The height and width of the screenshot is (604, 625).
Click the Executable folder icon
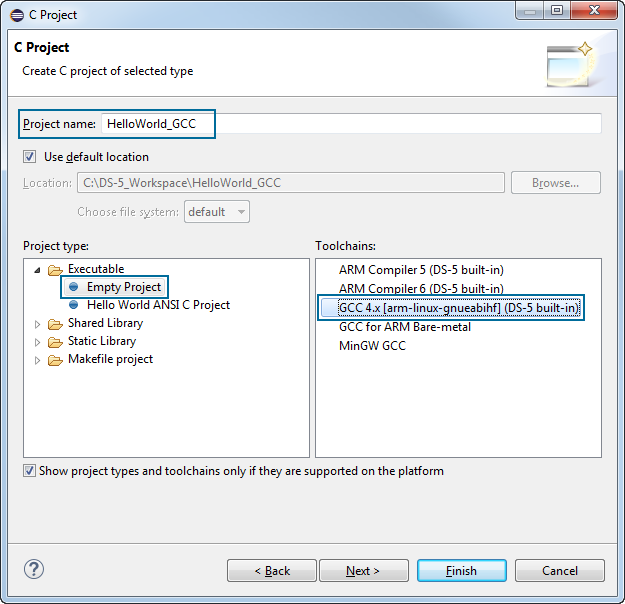point(55,270)
